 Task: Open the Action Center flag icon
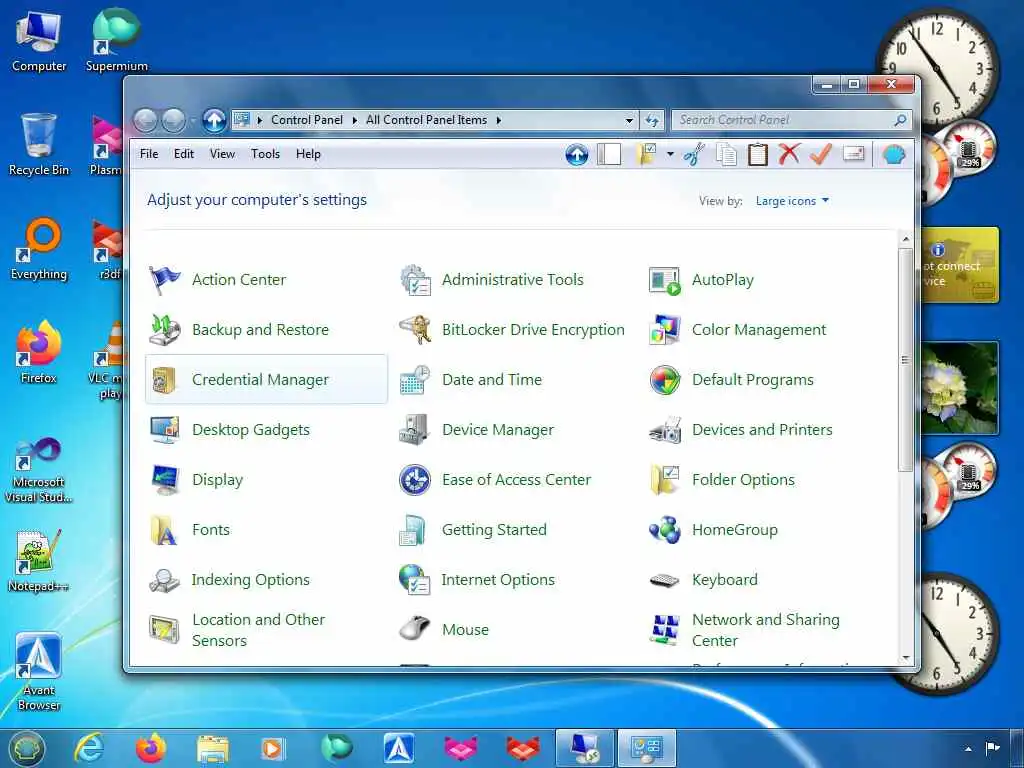[164, 280]
